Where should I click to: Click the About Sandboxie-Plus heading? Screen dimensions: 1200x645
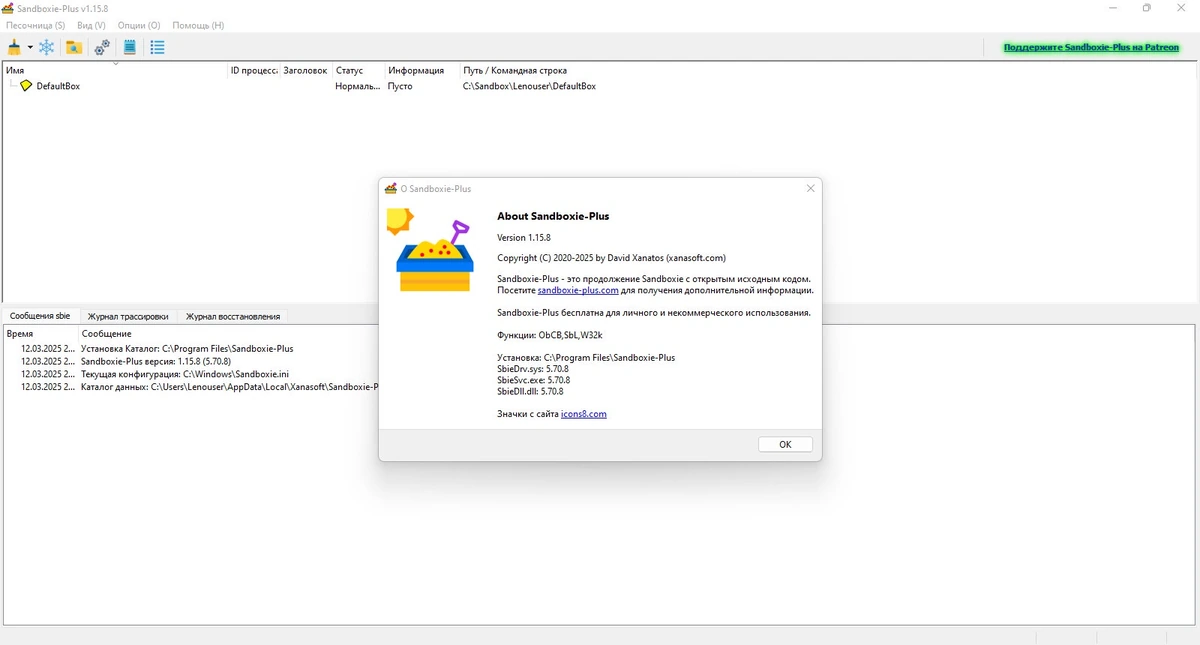tap(553, 216)
